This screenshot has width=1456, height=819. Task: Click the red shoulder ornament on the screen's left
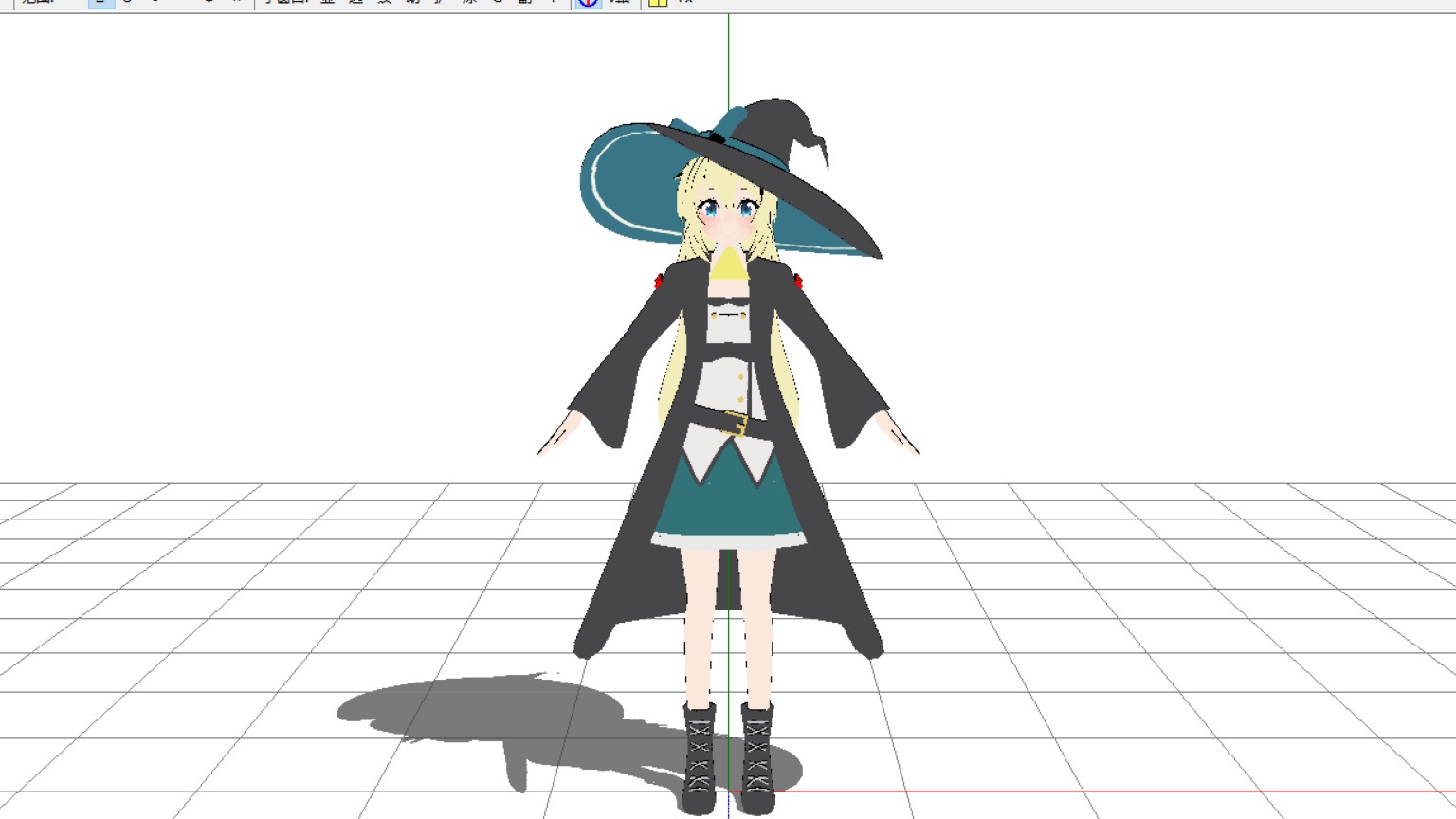click(x=659, y=281)
